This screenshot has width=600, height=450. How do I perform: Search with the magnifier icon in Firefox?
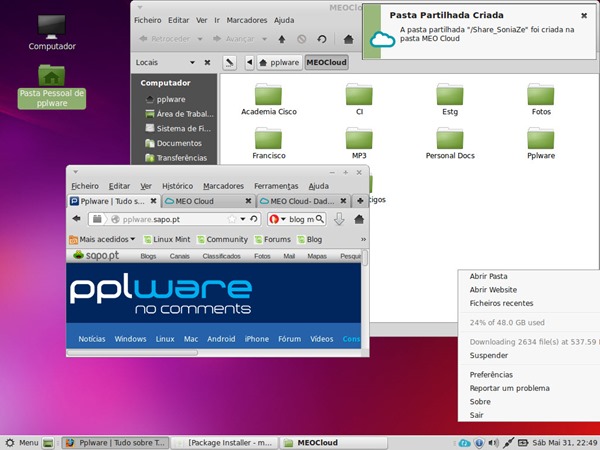tap(320, 219)
